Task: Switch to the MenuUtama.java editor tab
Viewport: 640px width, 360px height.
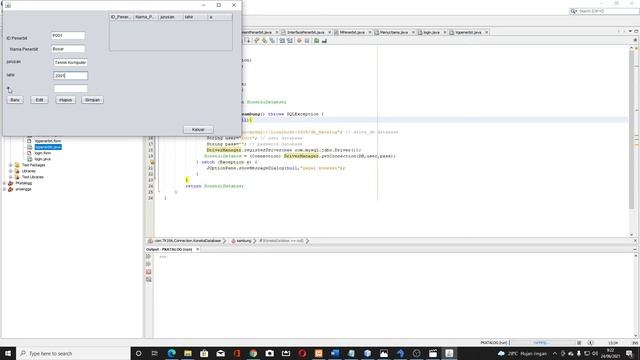Action: (x=393, y=32)
